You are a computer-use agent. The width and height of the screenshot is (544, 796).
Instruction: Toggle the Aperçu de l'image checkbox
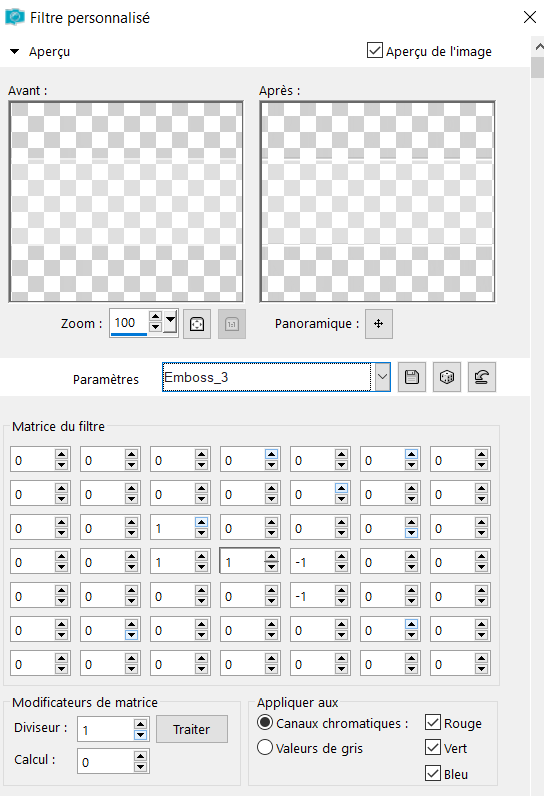tap(375, 50)
